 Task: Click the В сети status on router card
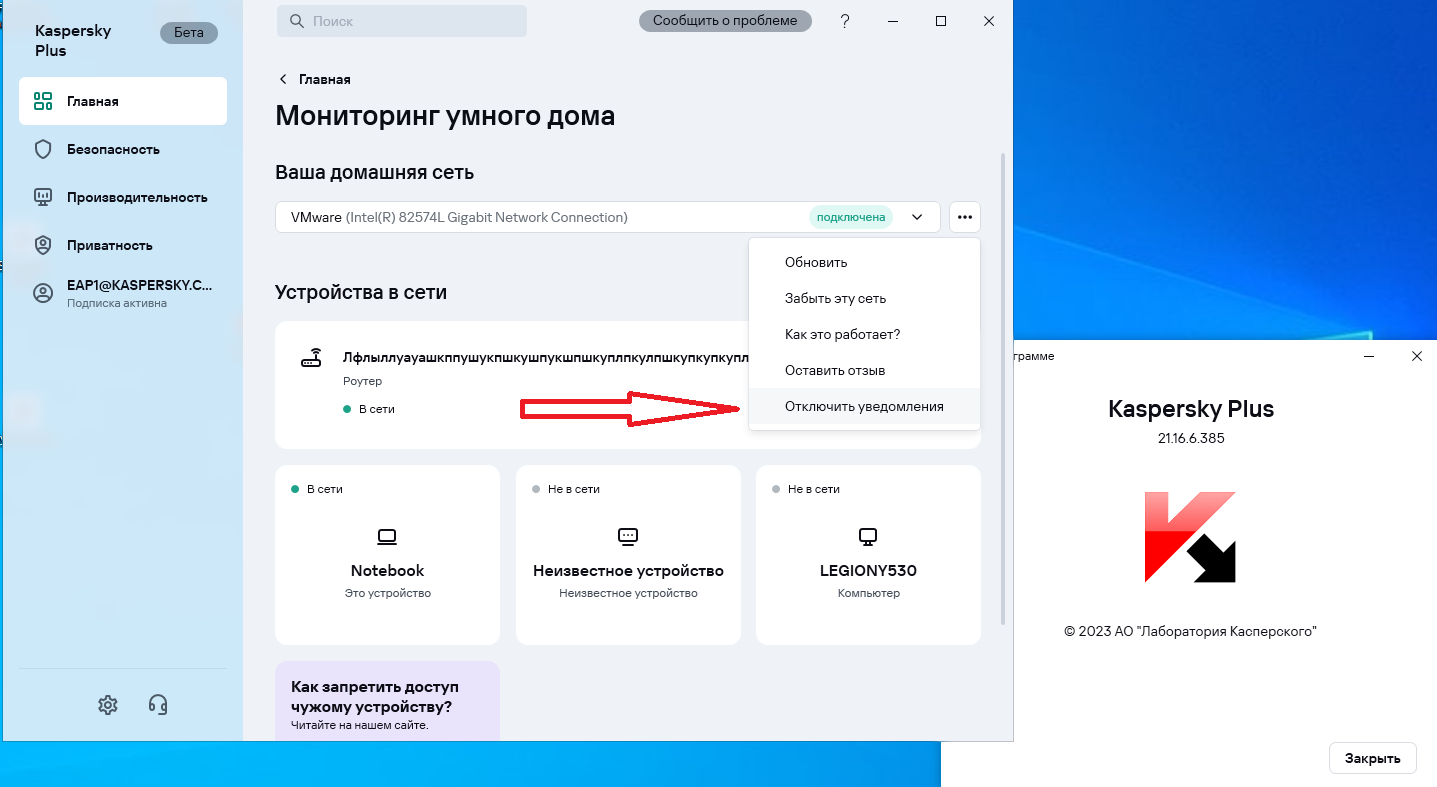(369, 409)
